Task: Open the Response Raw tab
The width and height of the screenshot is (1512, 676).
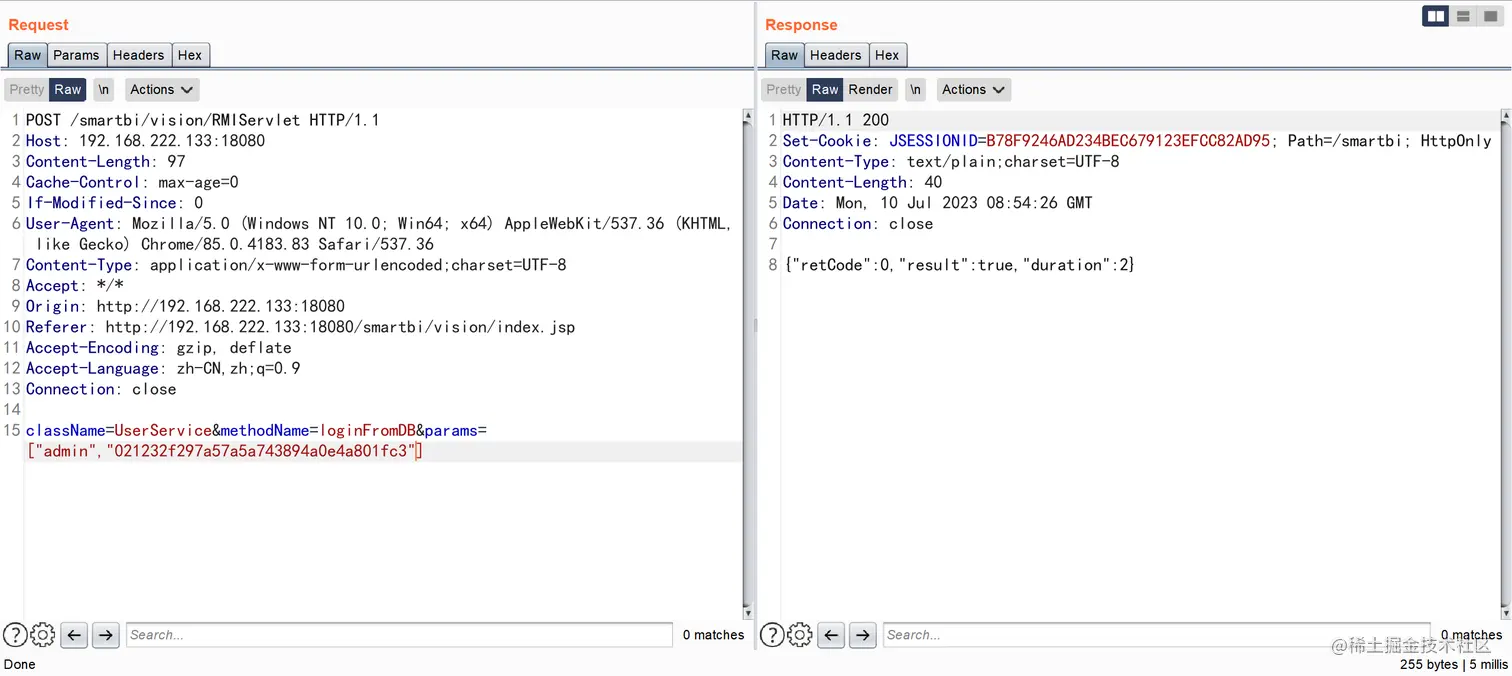Action: (785, 55)
